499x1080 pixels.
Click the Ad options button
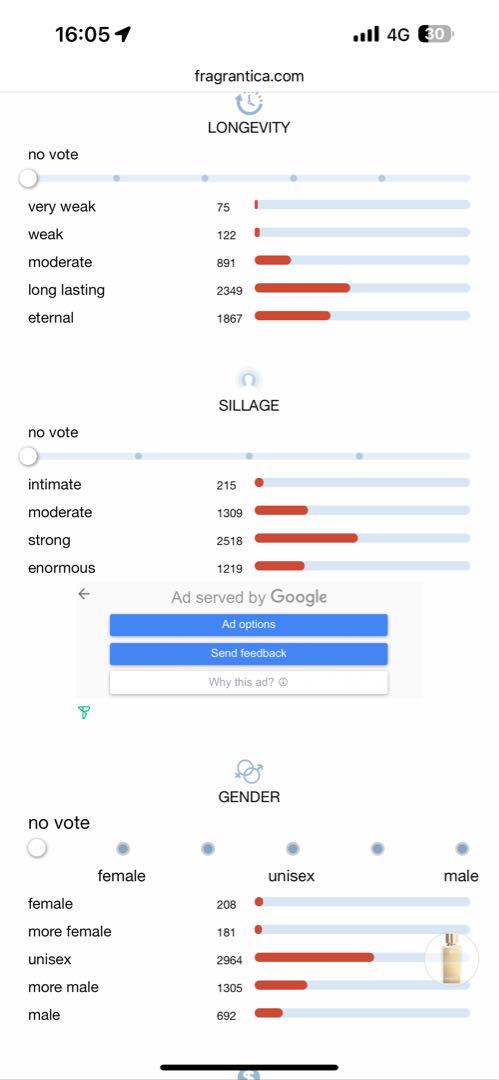249,625
